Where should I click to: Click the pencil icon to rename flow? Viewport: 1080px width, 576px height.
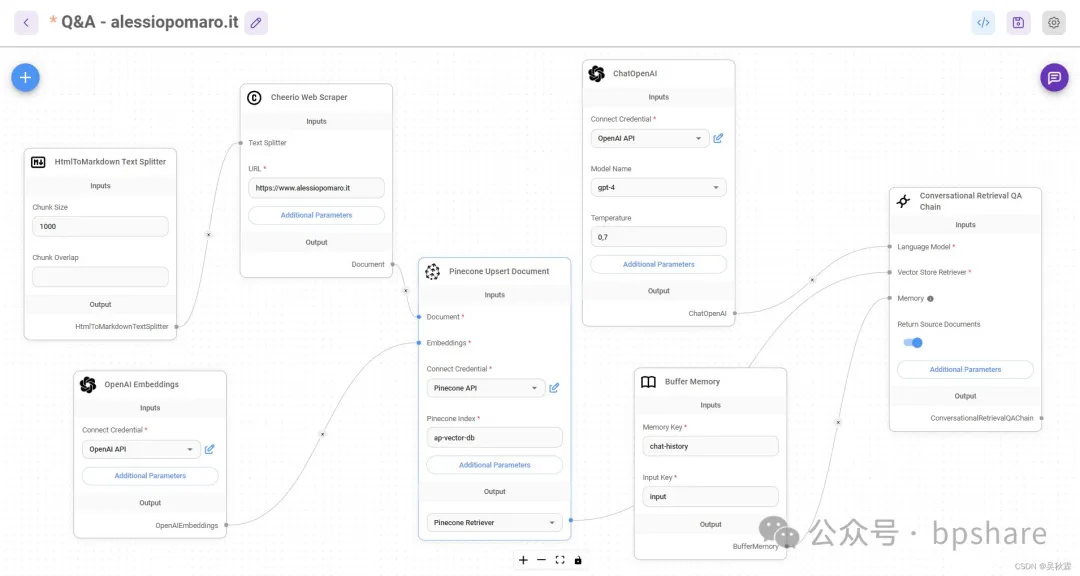[256, 22]
